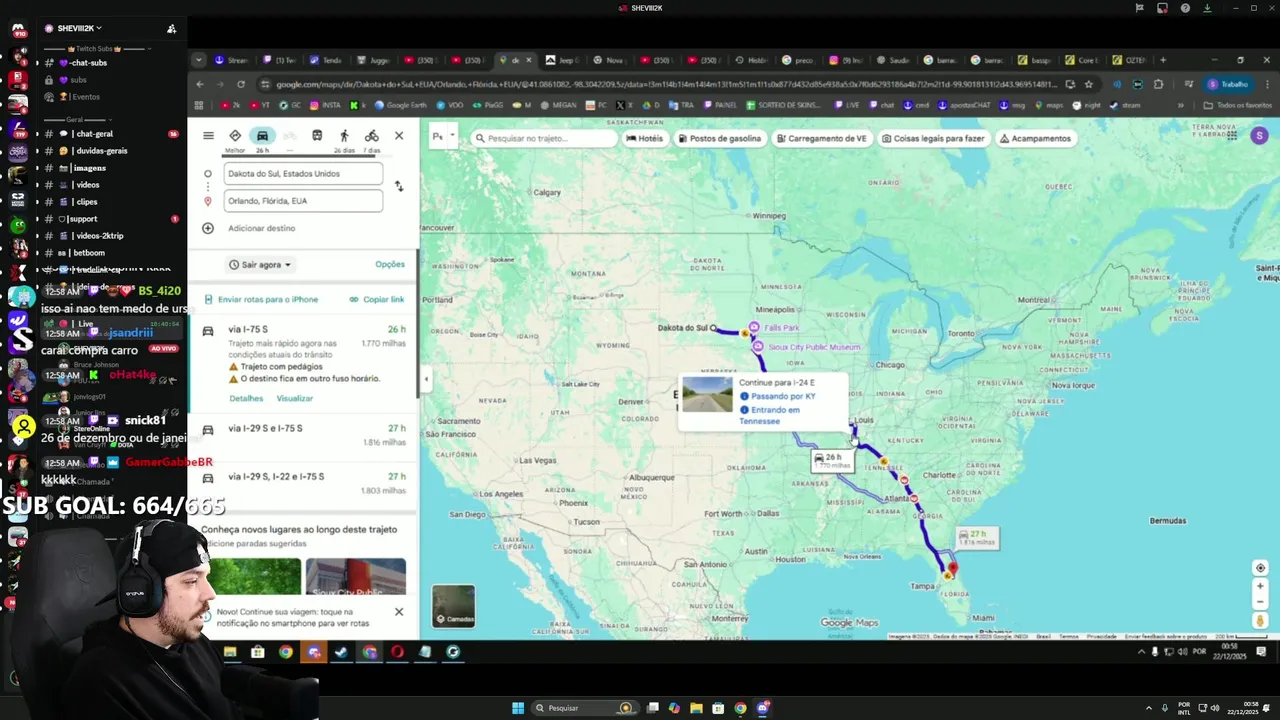Open the browser tab search dropdown

(x=199, y=60)
